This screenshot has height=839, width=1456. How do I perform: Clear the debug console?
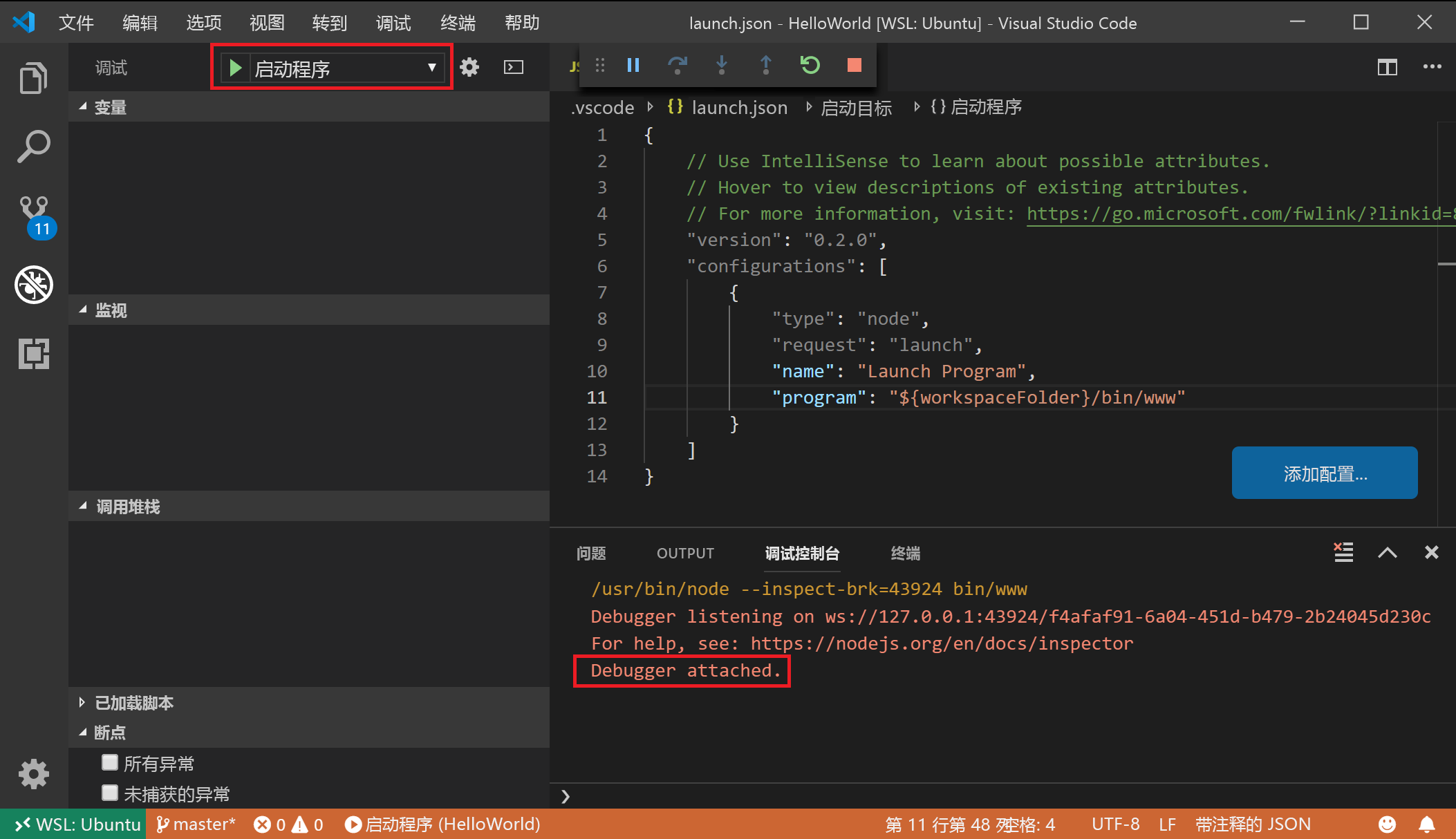(x=1343, y=552)
